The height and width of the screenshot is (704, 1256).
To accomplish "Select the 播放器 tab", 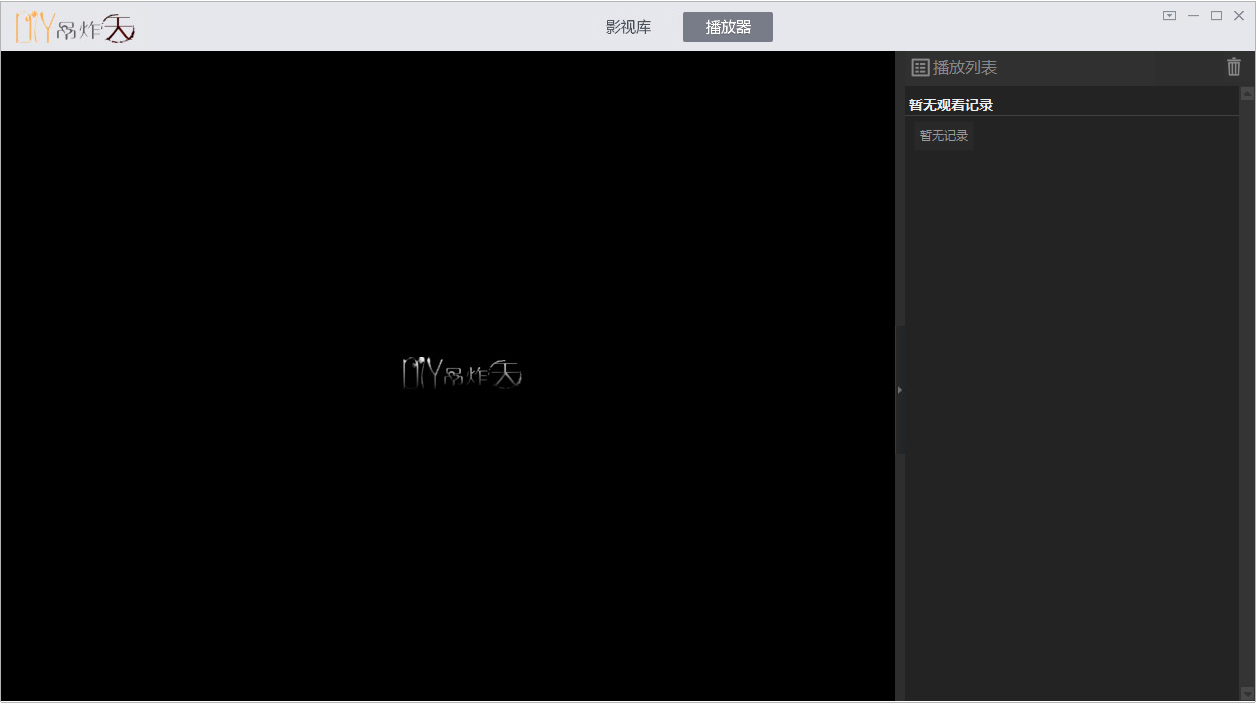I will [x=728, y=27].
